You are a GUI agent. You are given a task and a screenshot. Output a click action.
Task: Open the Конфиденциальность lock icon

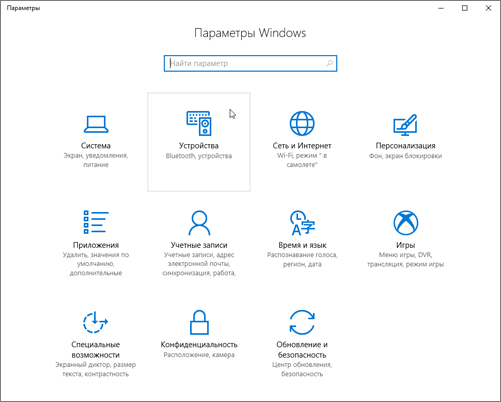199,322
